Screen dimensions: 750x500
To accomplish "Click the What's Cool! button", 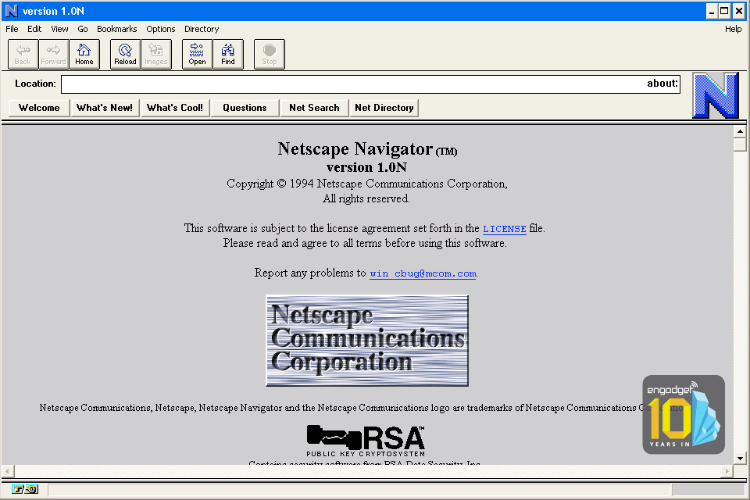I will [x=175, y=108].
